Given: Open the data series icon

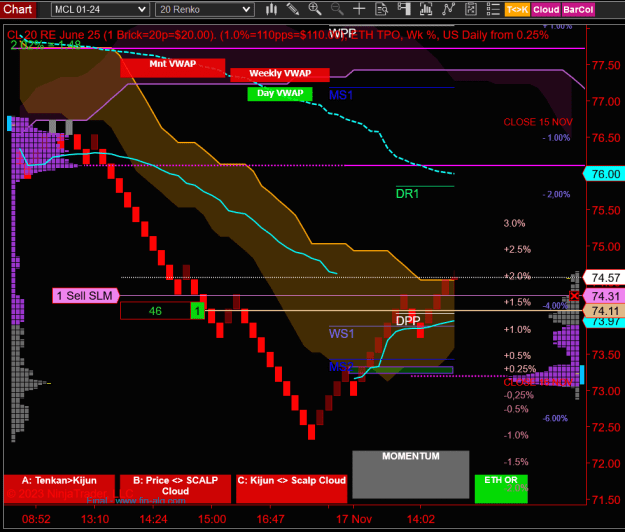Looking at the screenshot, I should coord(426,9).
